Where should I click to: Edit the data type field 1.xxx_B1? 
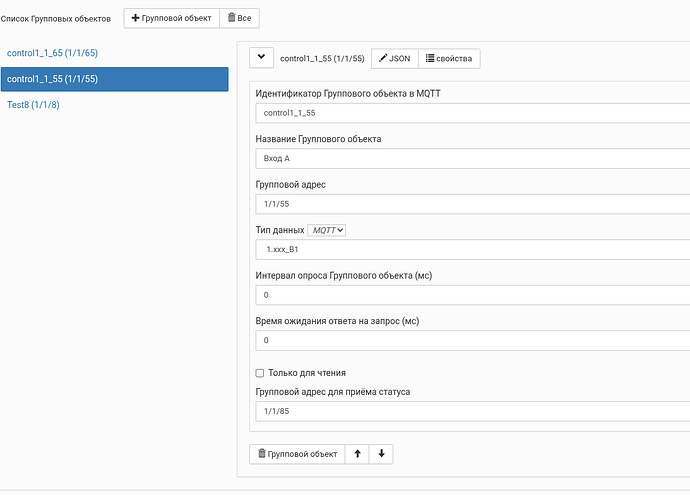pos(473,249)
